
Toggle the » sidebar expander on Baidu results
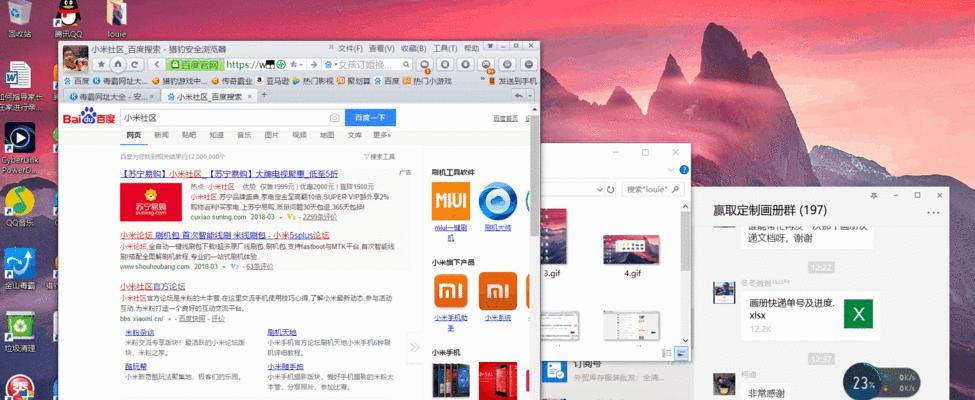pyautogui.click(x=415, y=348)
